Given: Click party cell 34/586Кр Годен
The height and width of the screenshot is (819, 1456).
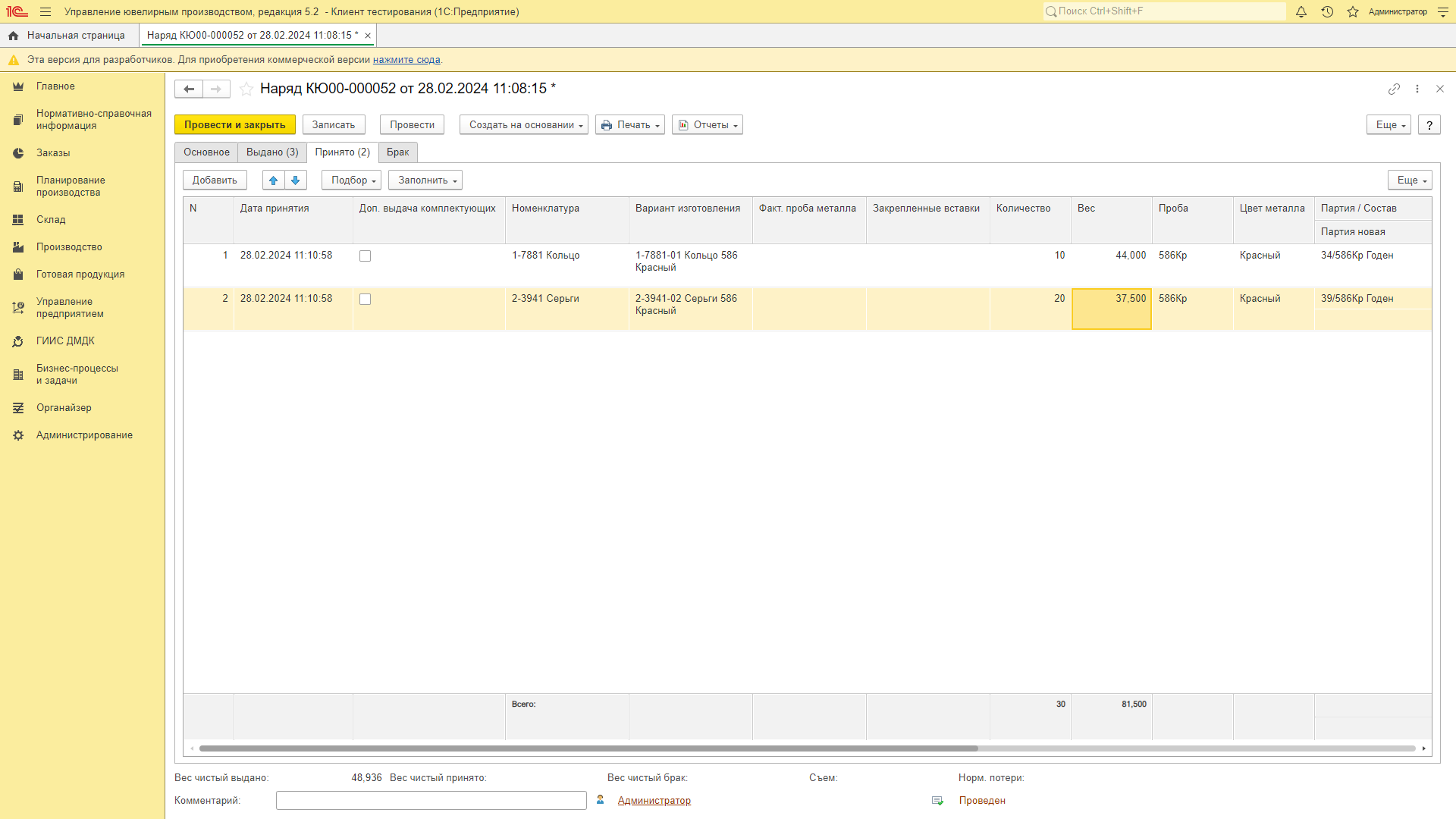Looking at the screenshot, I should pos(1372,256).
